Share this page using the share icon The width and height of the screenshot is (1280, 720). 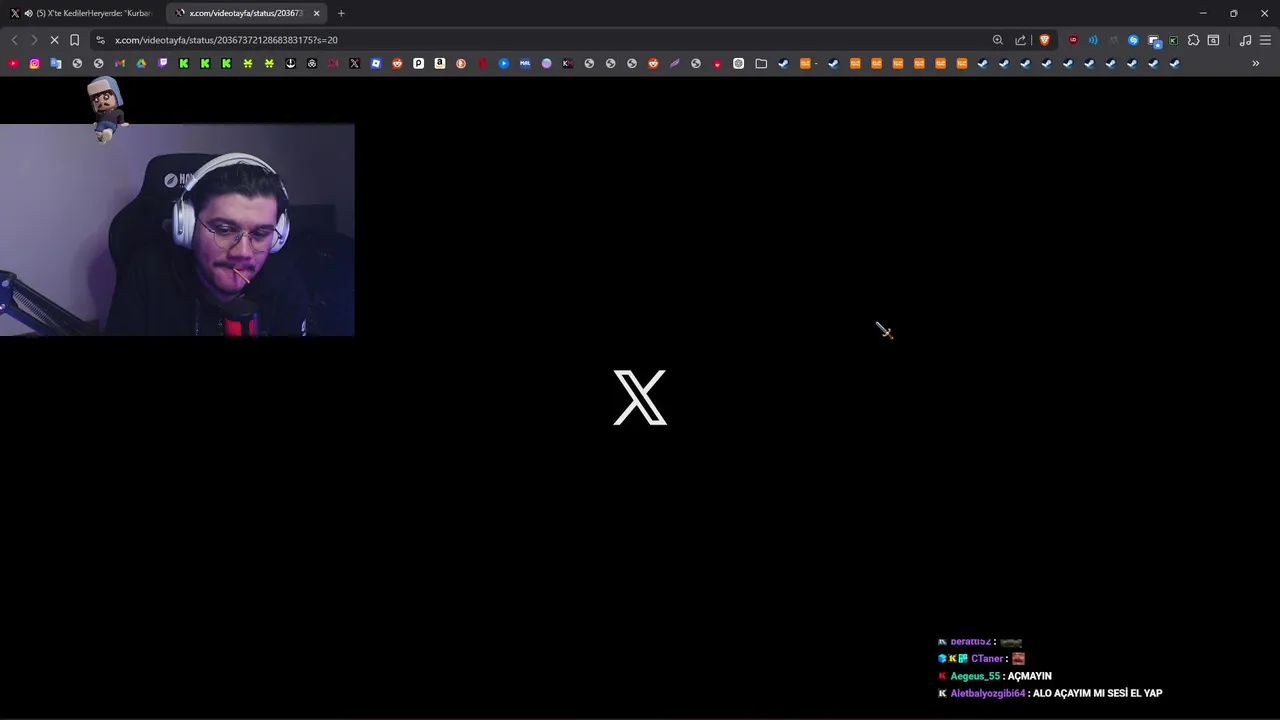pos(1020,40)
